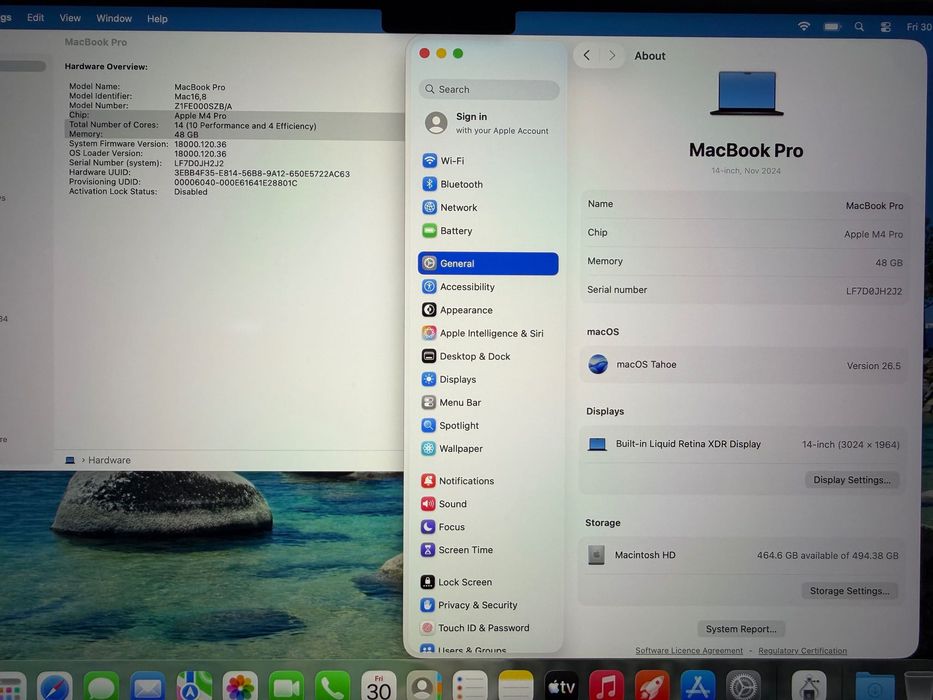This screenshot has width=933, height=700.
Task: Select the macOS Tahoe version row
Action: pyautogui.click(x=744, y=364)
